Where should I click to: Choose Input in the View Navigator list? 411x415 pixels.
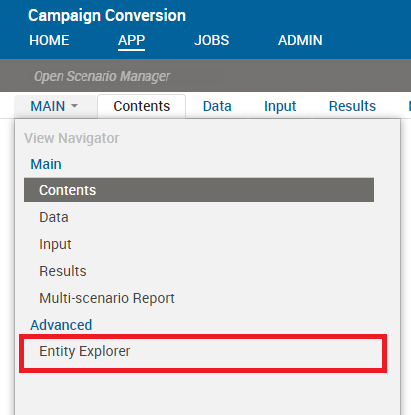pyautogui.click(x=55, y=244)
